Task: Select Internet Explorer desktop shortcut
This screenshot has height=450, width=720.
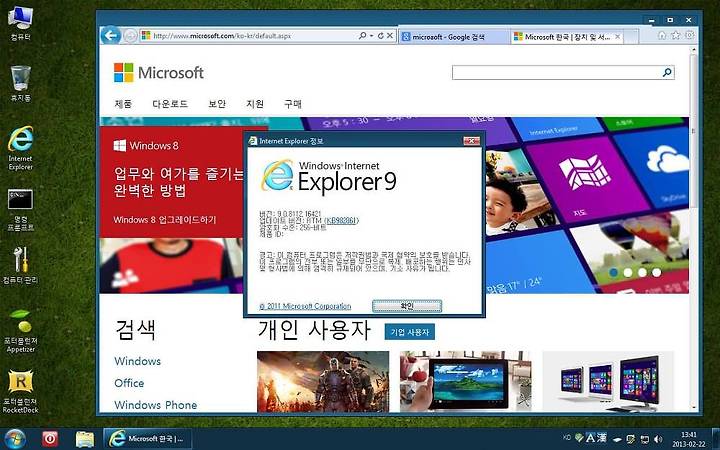Action: click(21, 148)
